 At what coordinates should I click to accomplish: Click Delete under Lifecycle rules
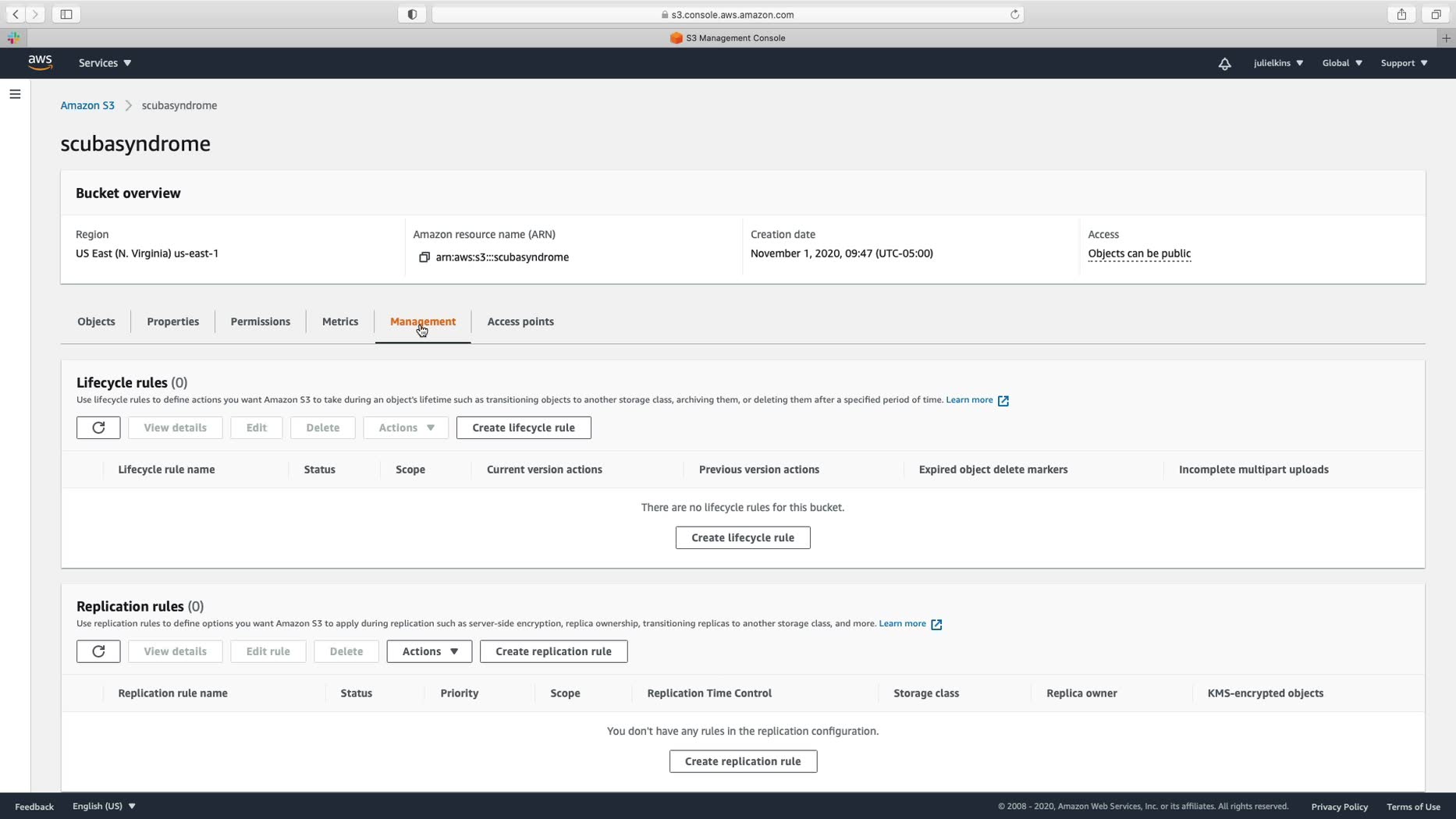tap(323, 427)
